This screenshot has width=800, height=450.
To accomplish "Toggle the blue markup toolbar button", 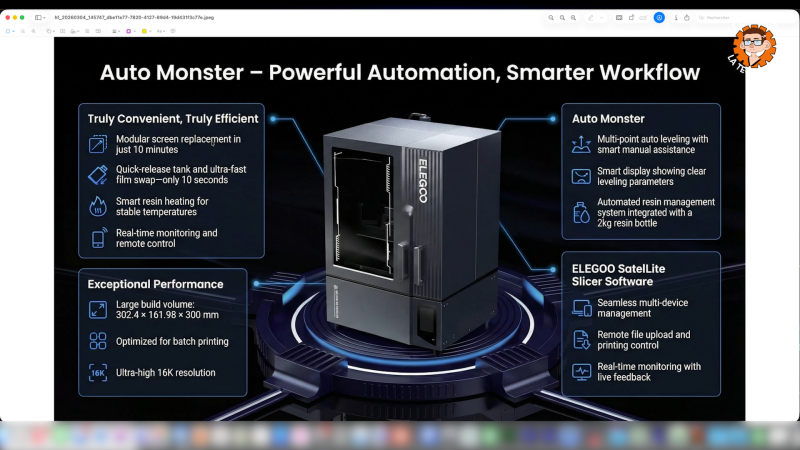I will point(659,17).
